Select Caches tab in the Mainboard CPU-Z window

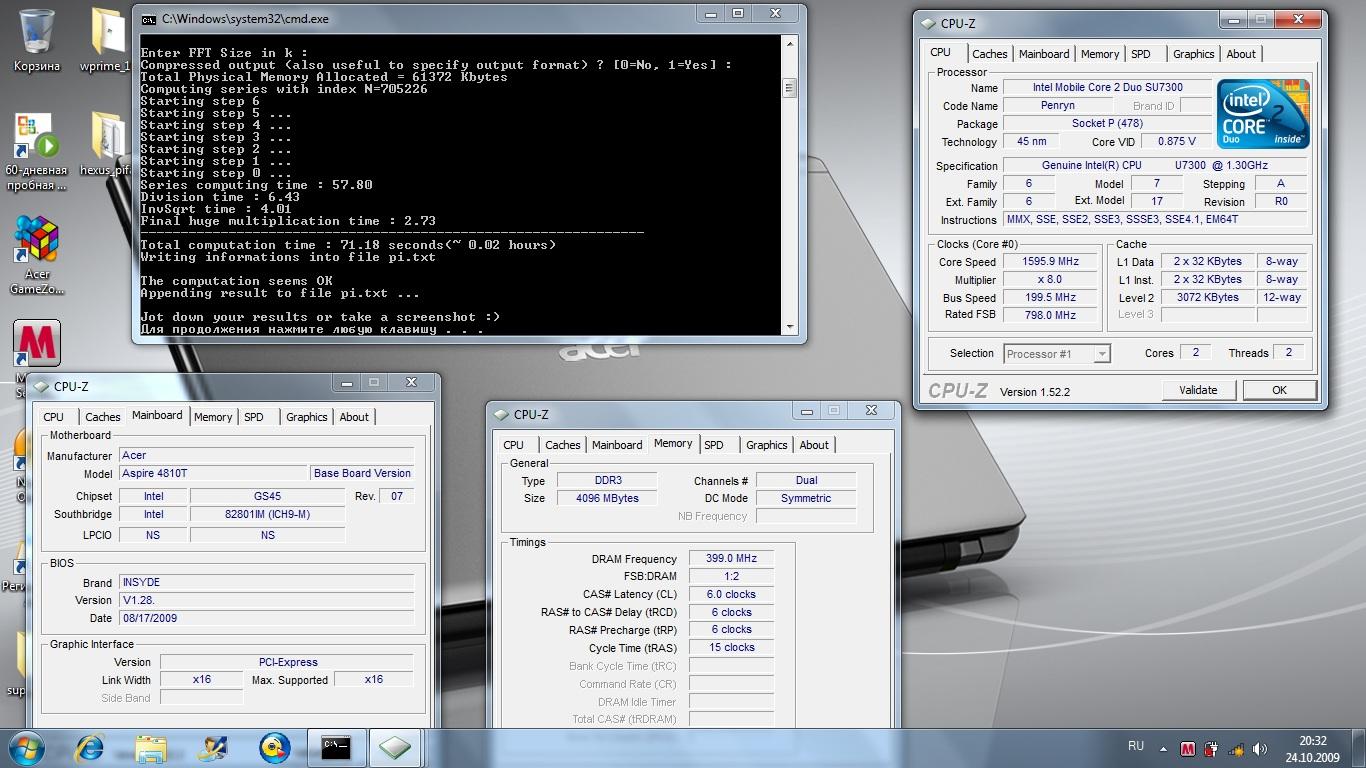click(x=102, y=417)
